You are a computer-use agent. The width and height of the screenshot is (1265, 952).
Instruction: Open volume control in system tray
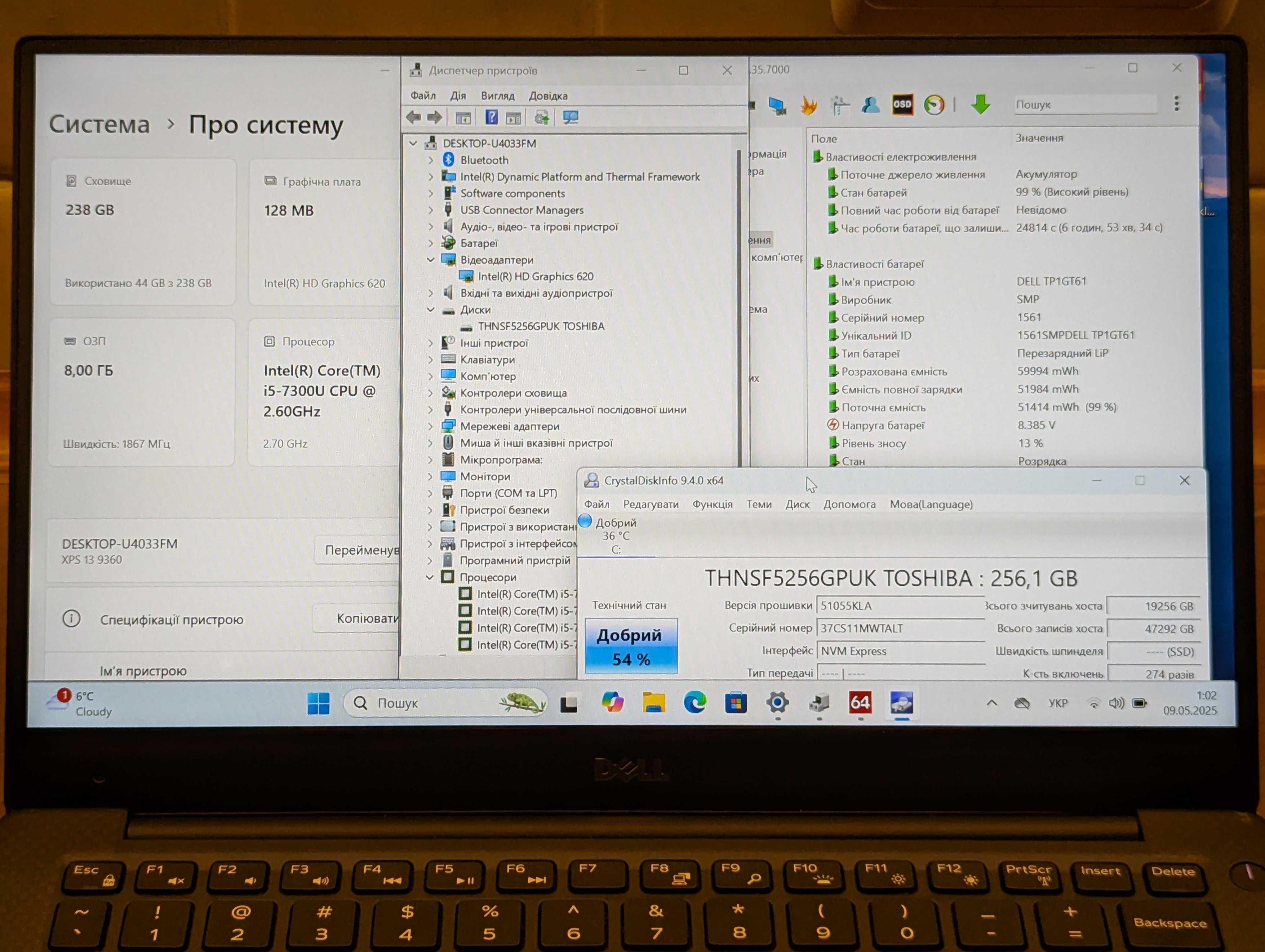point(1116,703)
